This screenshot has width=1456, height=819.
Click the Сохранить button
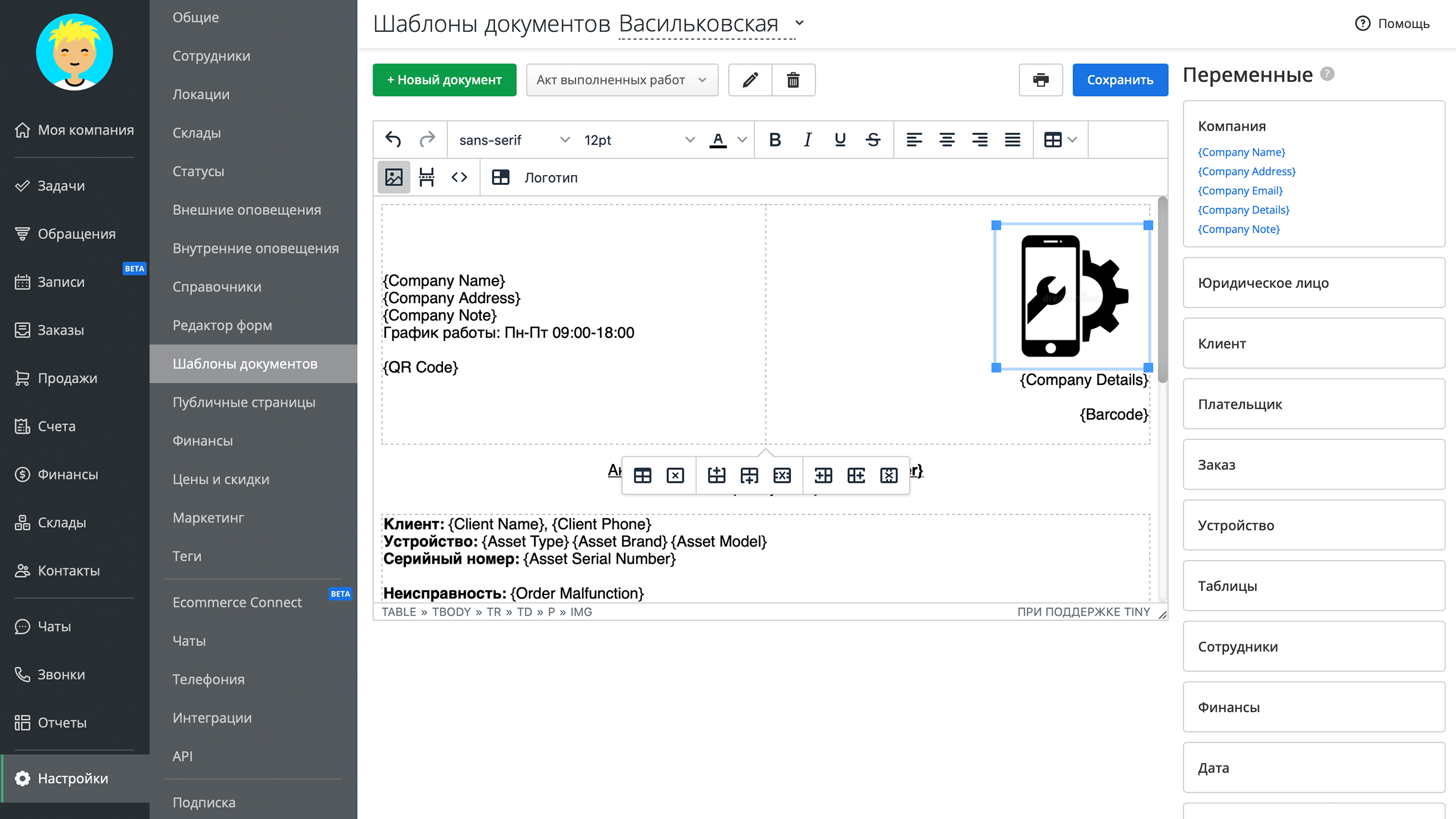[1120, 80]
